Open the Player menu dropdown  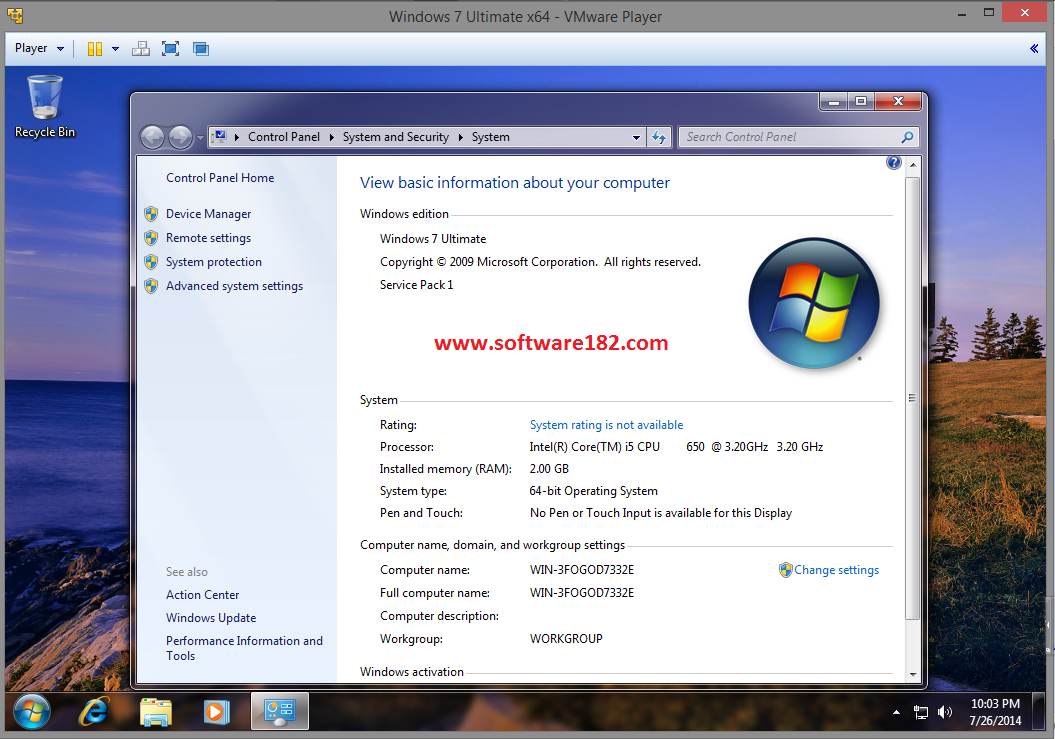click(39, 48)
